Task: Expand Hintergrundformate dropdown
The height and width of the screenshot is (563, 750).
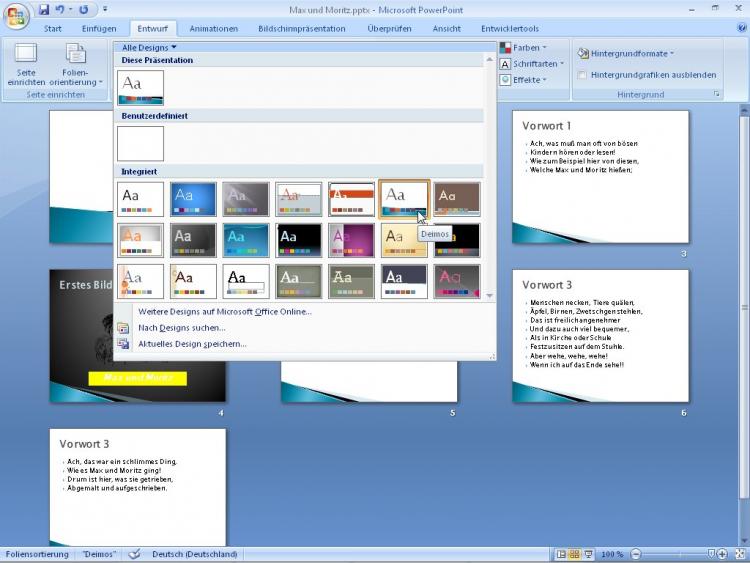Action: pos(625,53)
